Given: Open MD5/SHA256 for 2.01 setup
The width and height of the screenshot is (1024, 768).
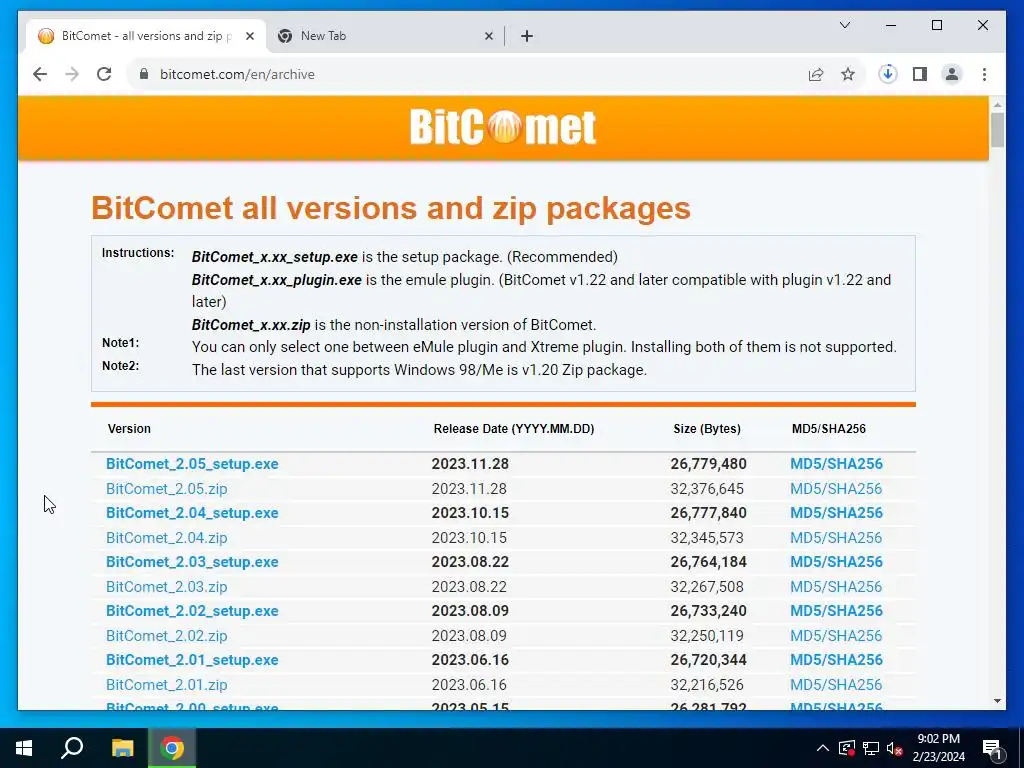Looking at the screenshot, I should coord(837,660).
